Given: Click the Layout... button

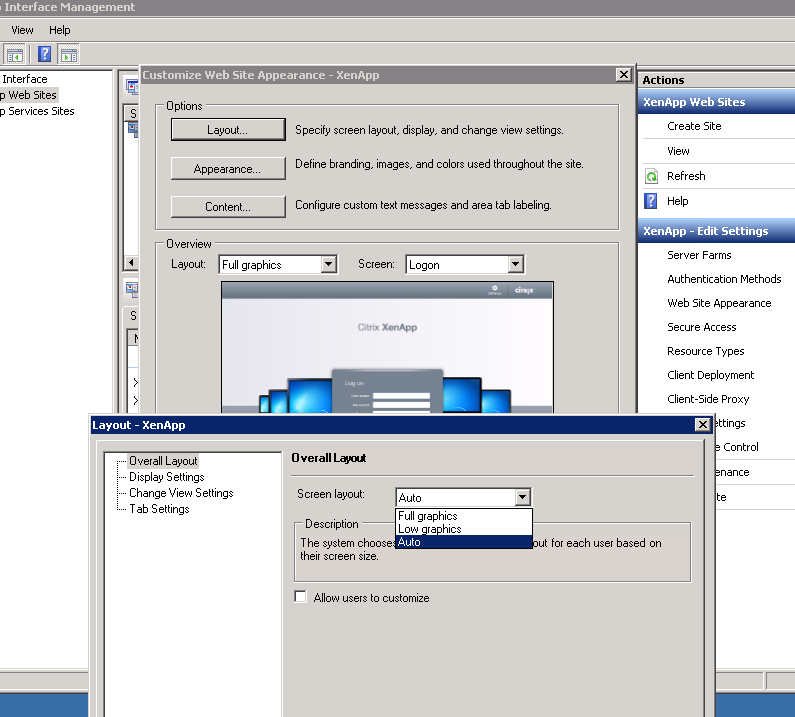Looking at the screenshot, I should tap(228, 130).
